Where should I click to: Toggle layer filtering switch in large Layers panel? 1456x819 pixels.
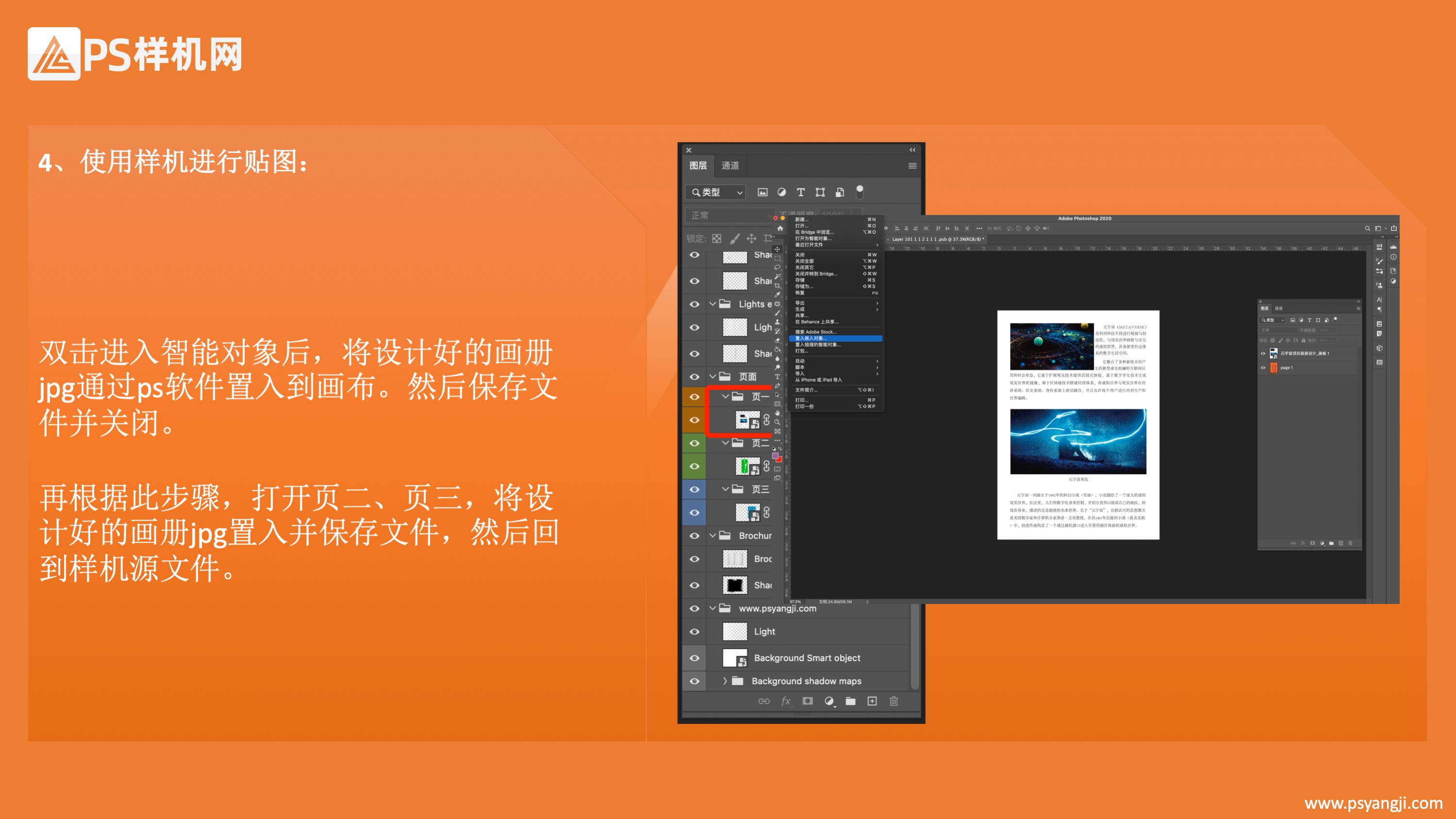pyautogui.click(x=860, y=192)
